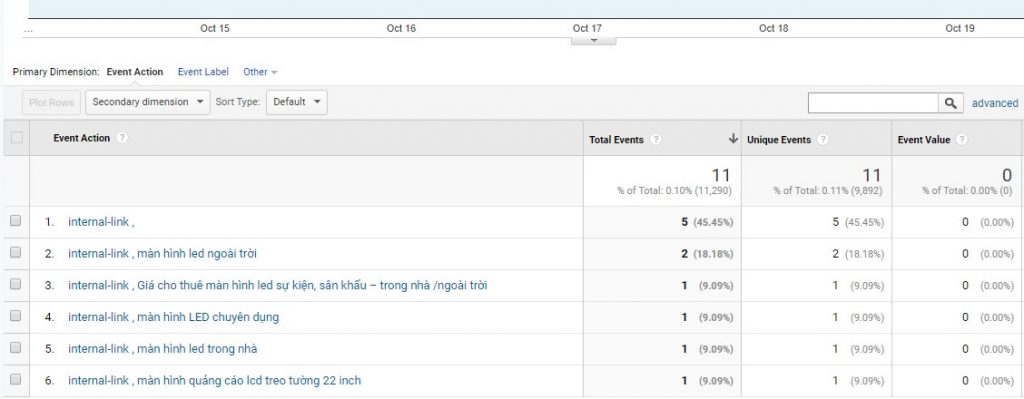The width and height of the screenshot is (1024, 399).
Task: Open Event Action help question mark
Action: click(x=121, y=138)
